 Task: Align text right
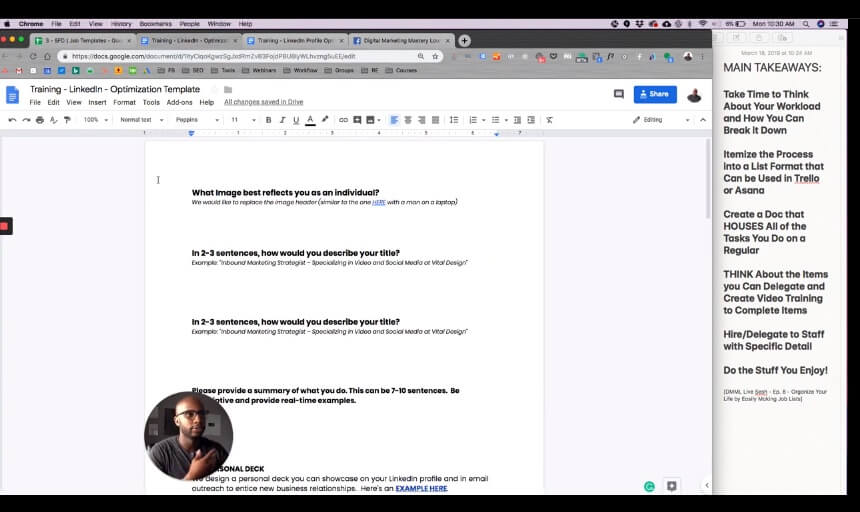(x=421, y=120)
